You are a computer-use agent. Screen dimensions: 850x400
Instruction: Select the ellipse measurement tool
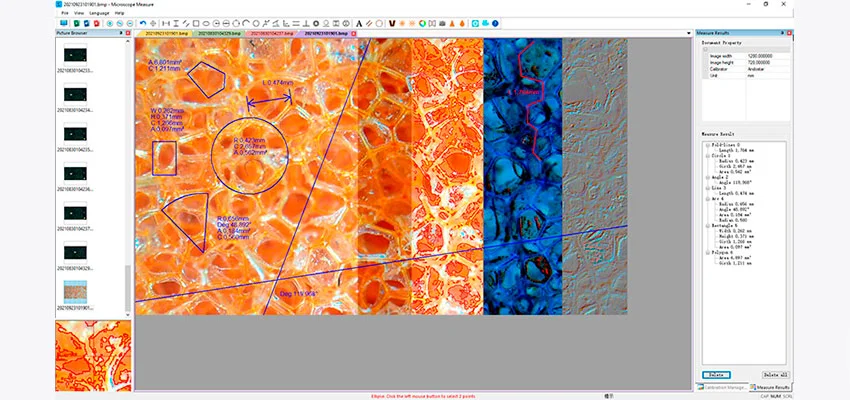pyautogui.click(x=206, y=22)
